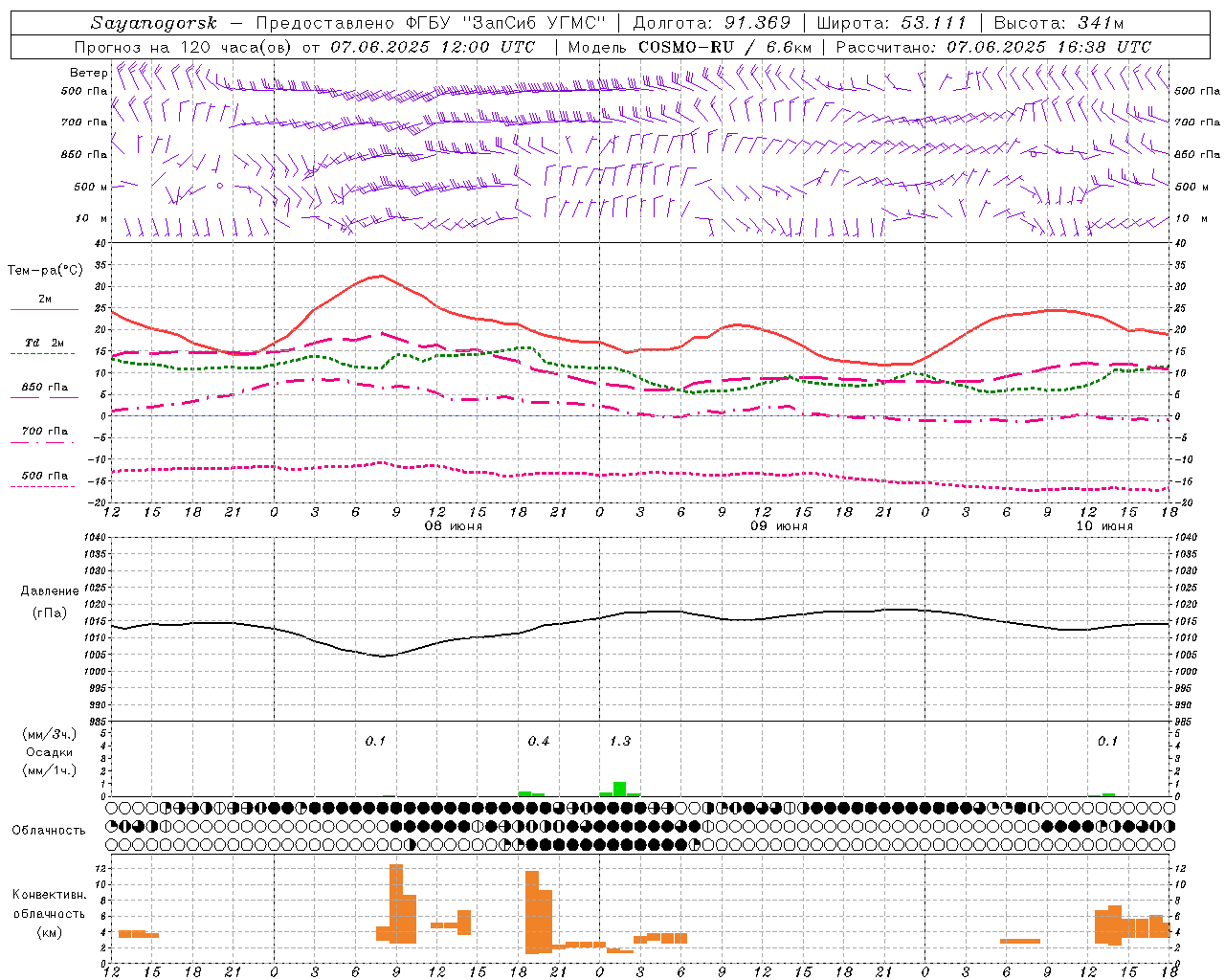
Task: Click the (мм/1ч.) unit label
Action: point(49,770)
